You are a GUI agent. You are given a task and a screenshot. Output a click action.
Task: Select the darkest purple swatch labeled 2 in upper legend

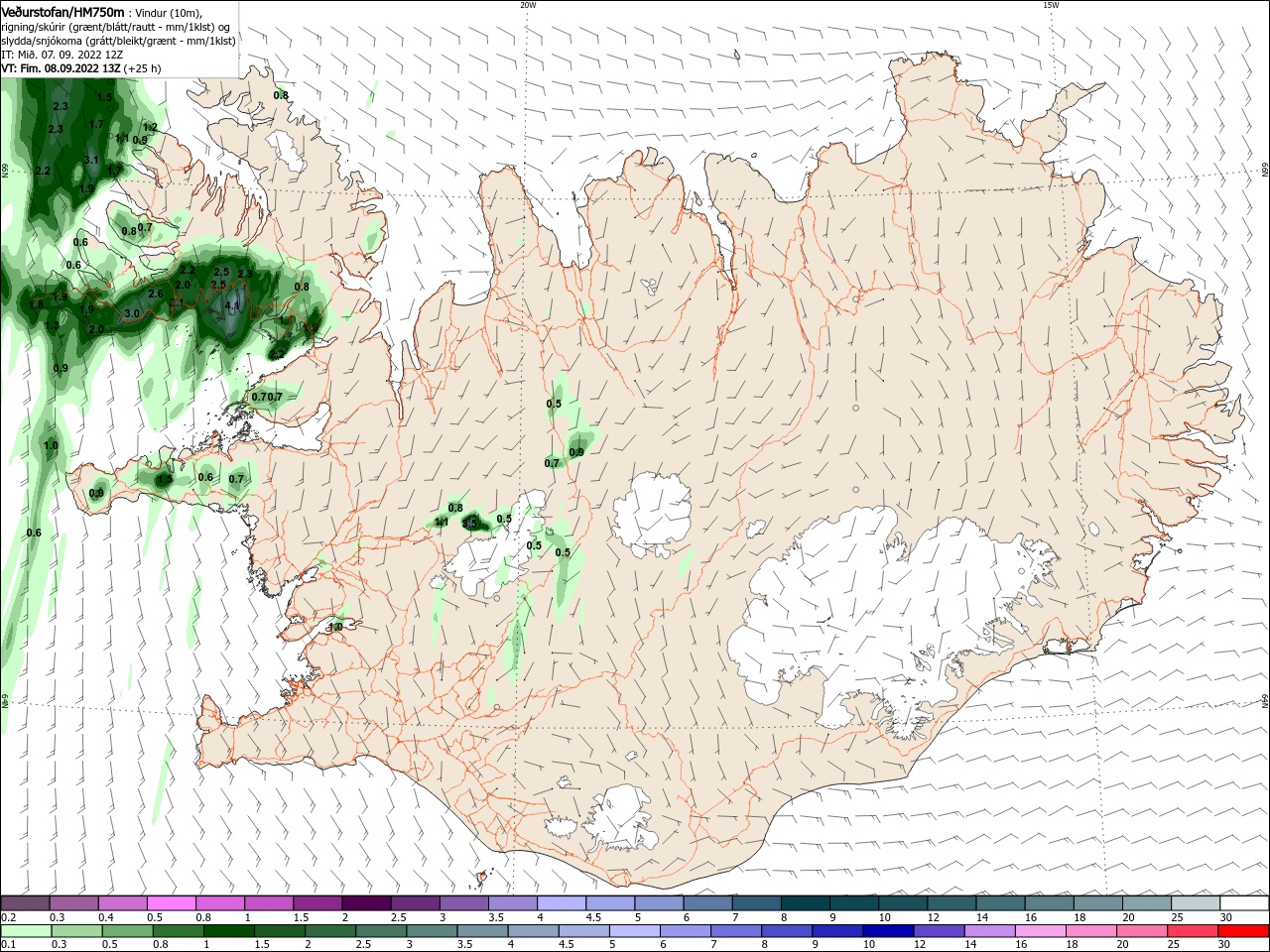(366, 903)
